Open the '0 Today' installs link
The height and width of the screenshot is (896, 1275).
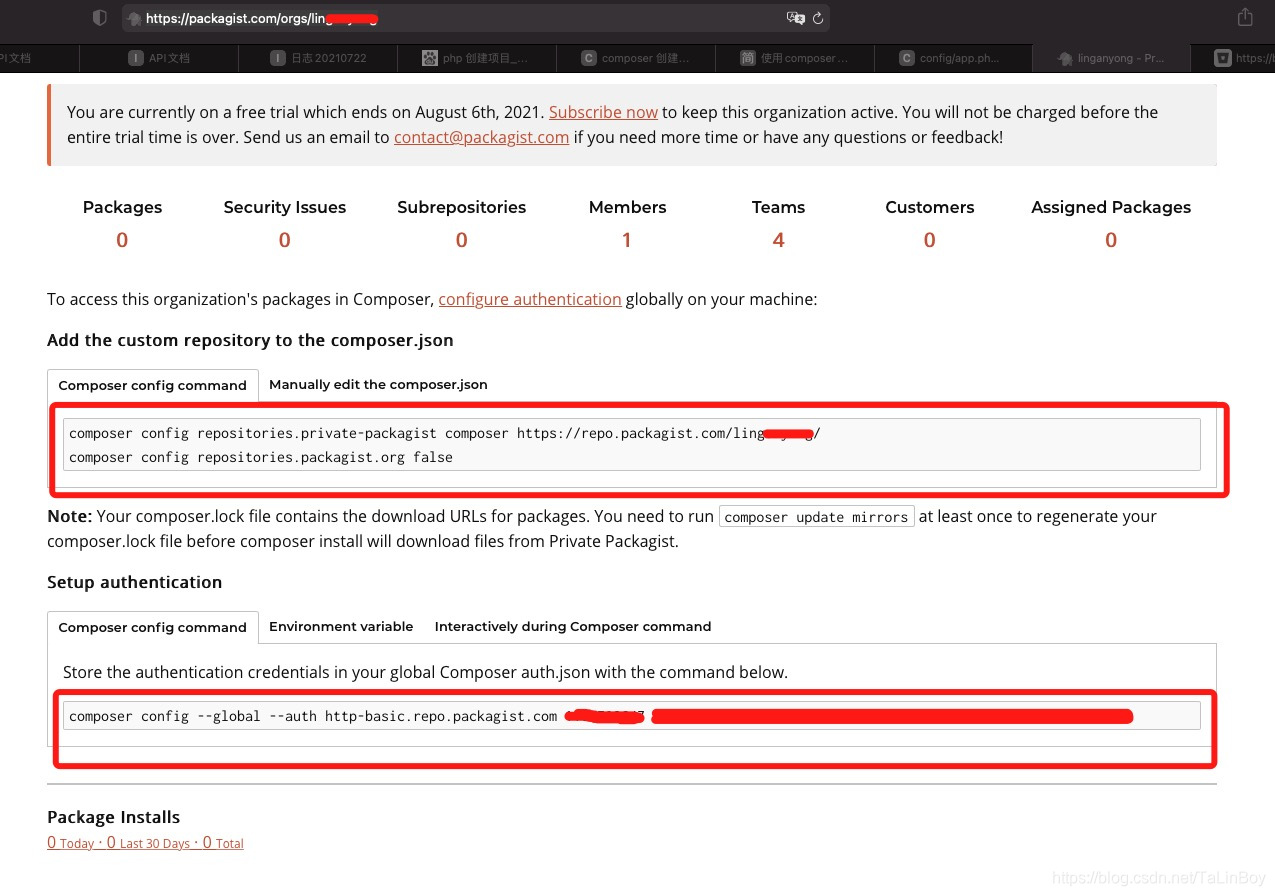click(71, 843)
